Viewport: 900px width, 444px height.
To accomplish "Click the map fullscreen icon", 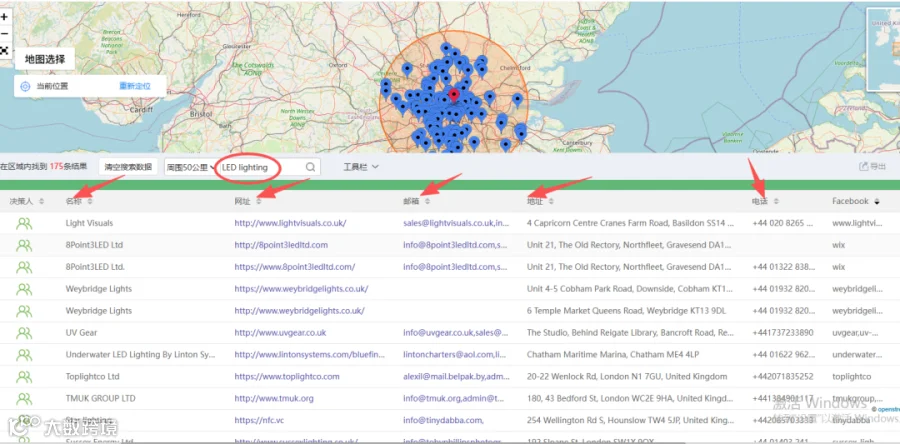I will (x=4, y=50).
